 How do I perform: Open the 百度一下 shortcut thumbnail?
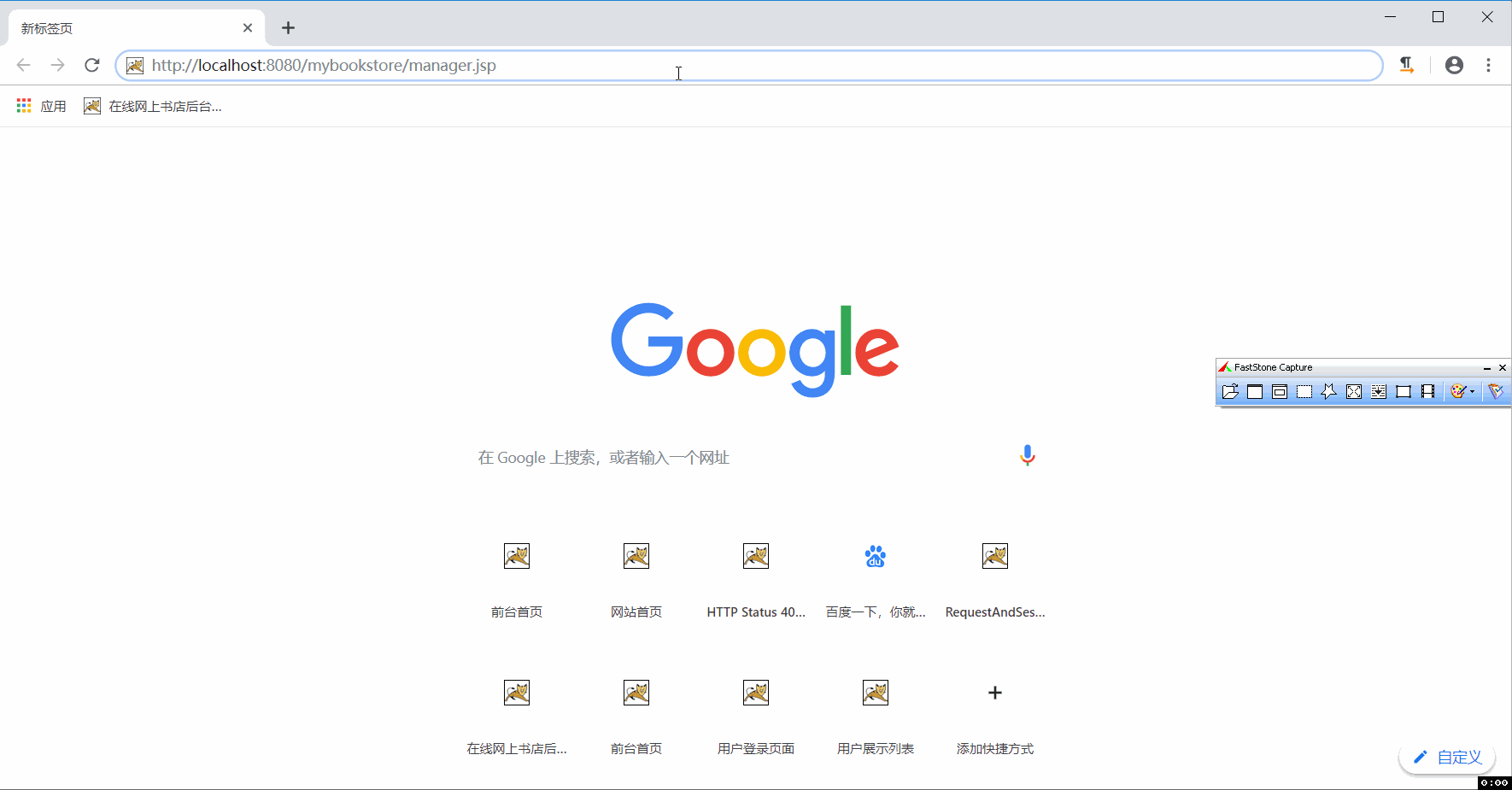pos(875,556)
